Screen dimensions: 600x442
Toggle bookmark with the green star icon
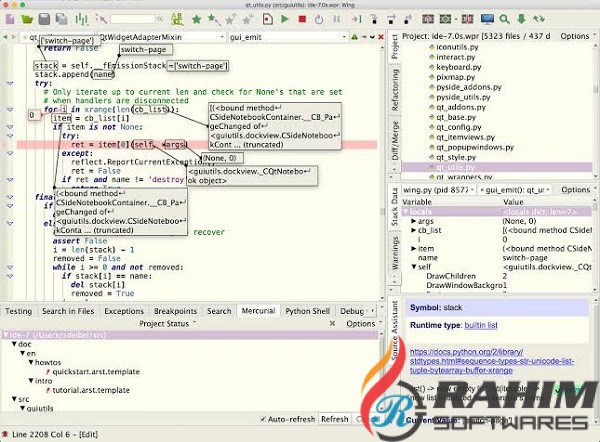tap(196, 19)
